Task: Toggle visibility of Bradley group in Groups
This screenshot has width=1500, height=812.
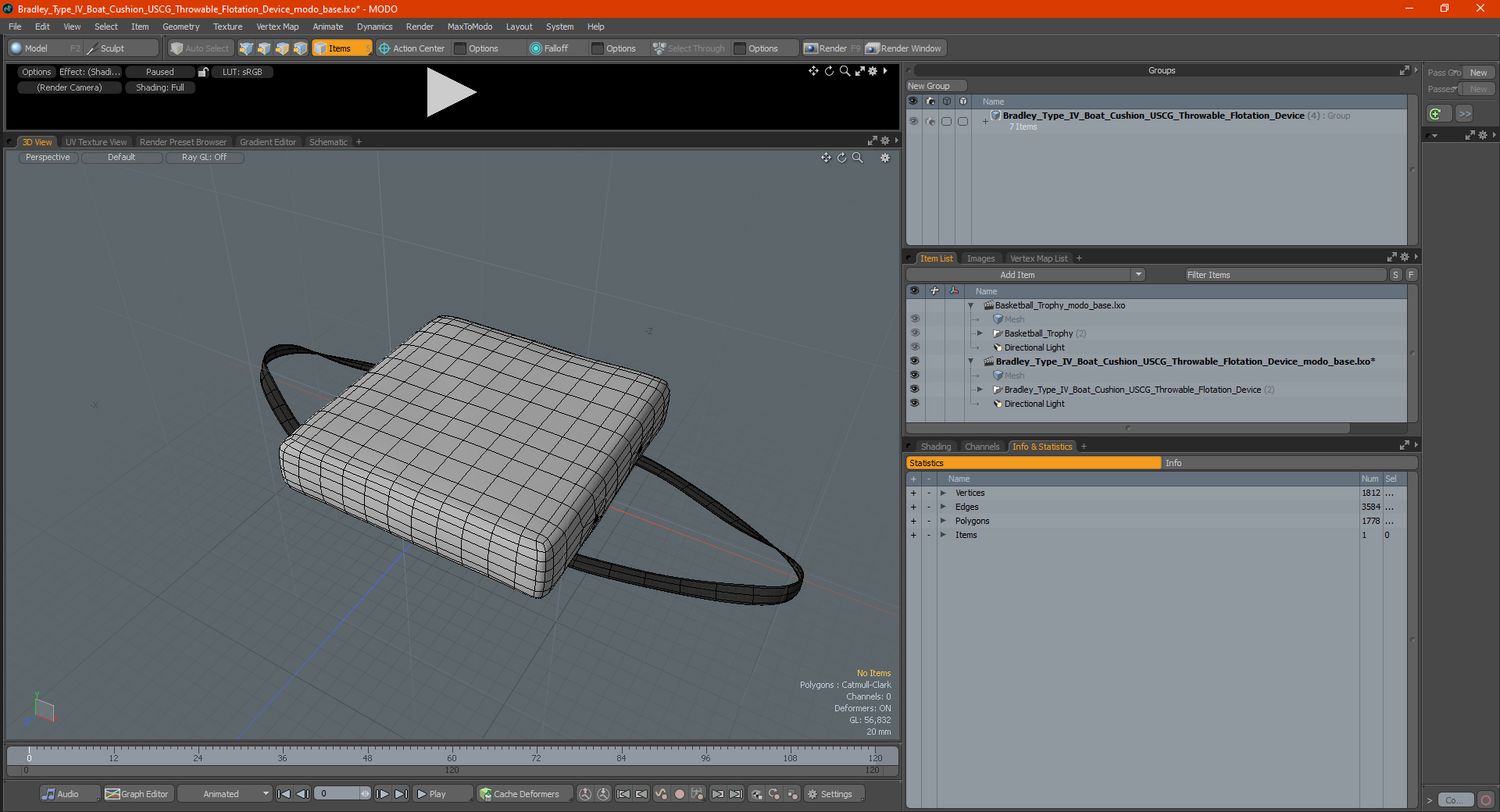Action: tap(912, 121)
